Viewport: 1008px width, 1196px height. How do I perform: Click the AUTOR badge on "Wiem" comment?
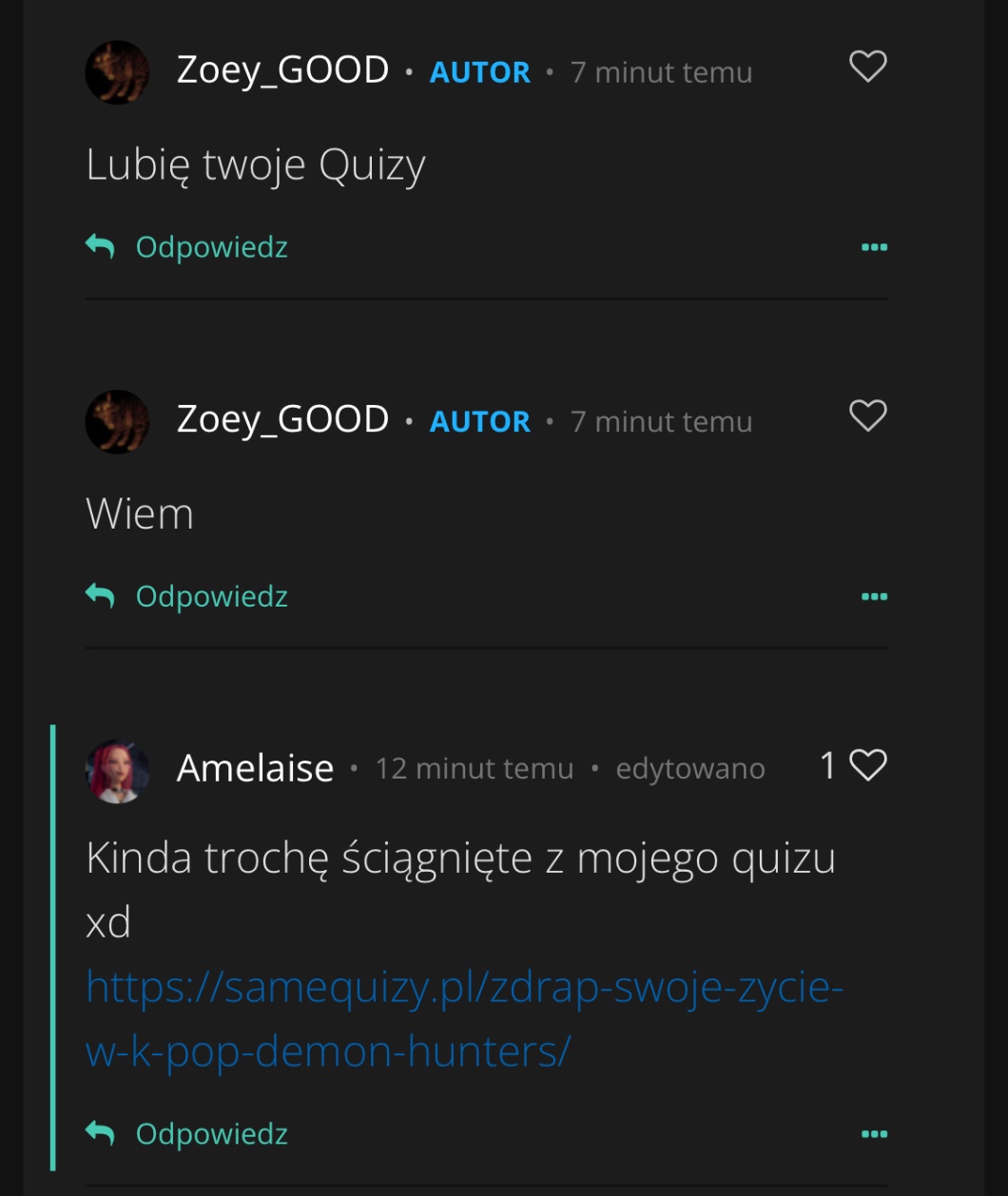(479, 421)
